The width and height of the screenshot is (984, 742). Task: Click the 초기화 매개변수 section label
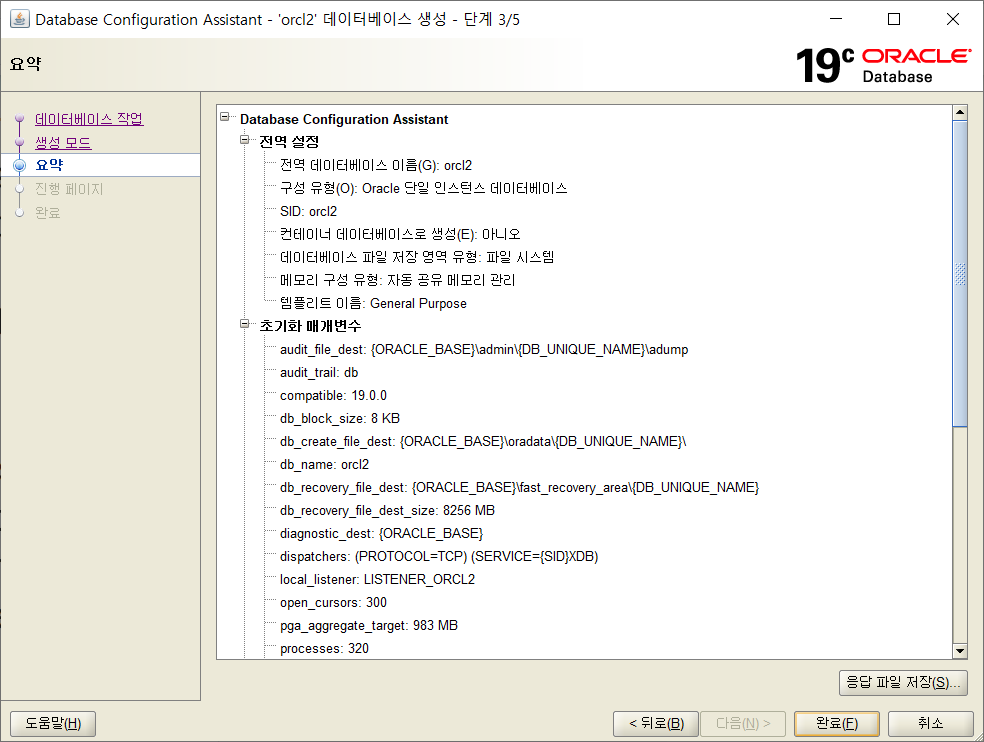click(310, 326)
